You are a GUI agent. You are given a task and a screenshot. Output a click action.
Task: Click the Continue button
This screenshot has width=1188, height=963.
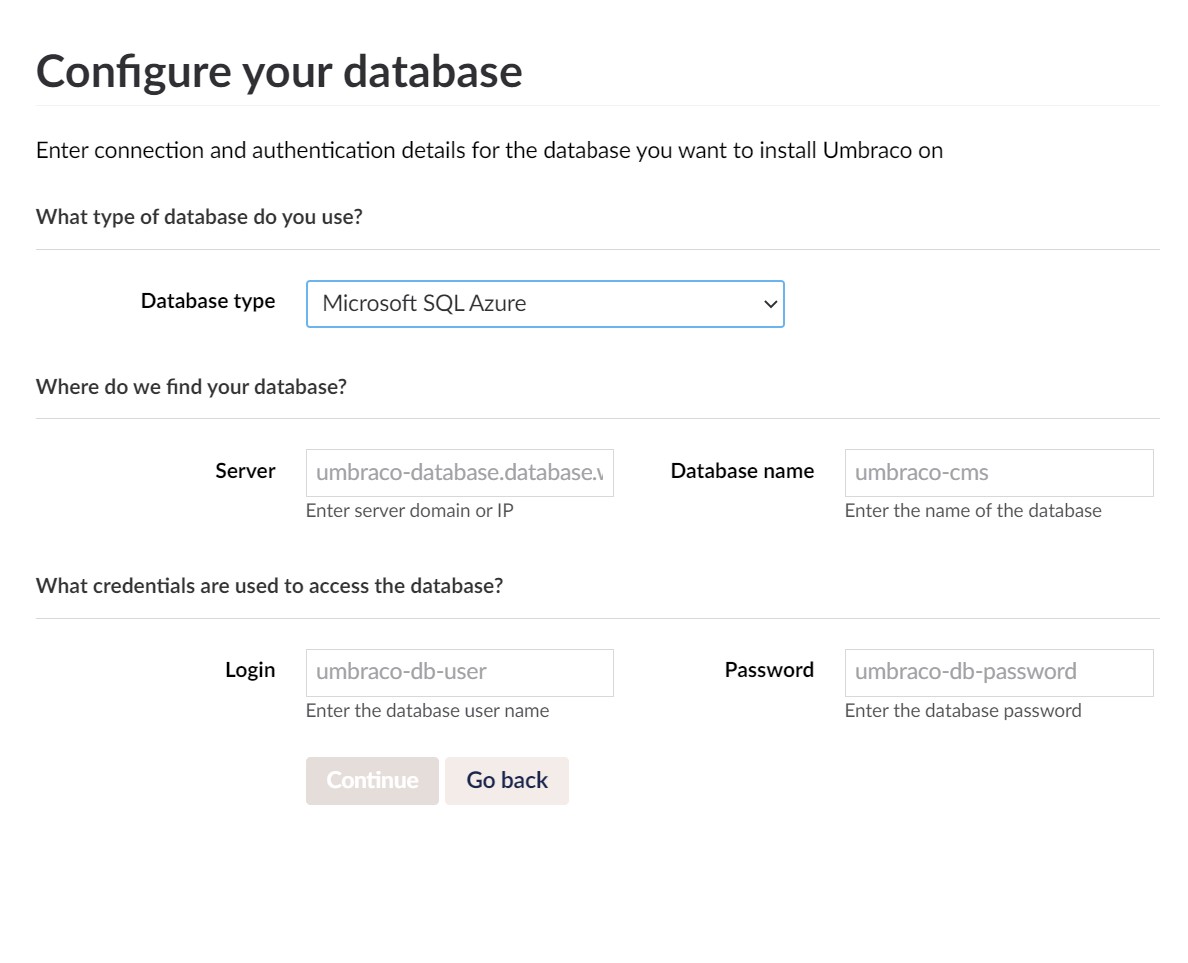point(372,780)
